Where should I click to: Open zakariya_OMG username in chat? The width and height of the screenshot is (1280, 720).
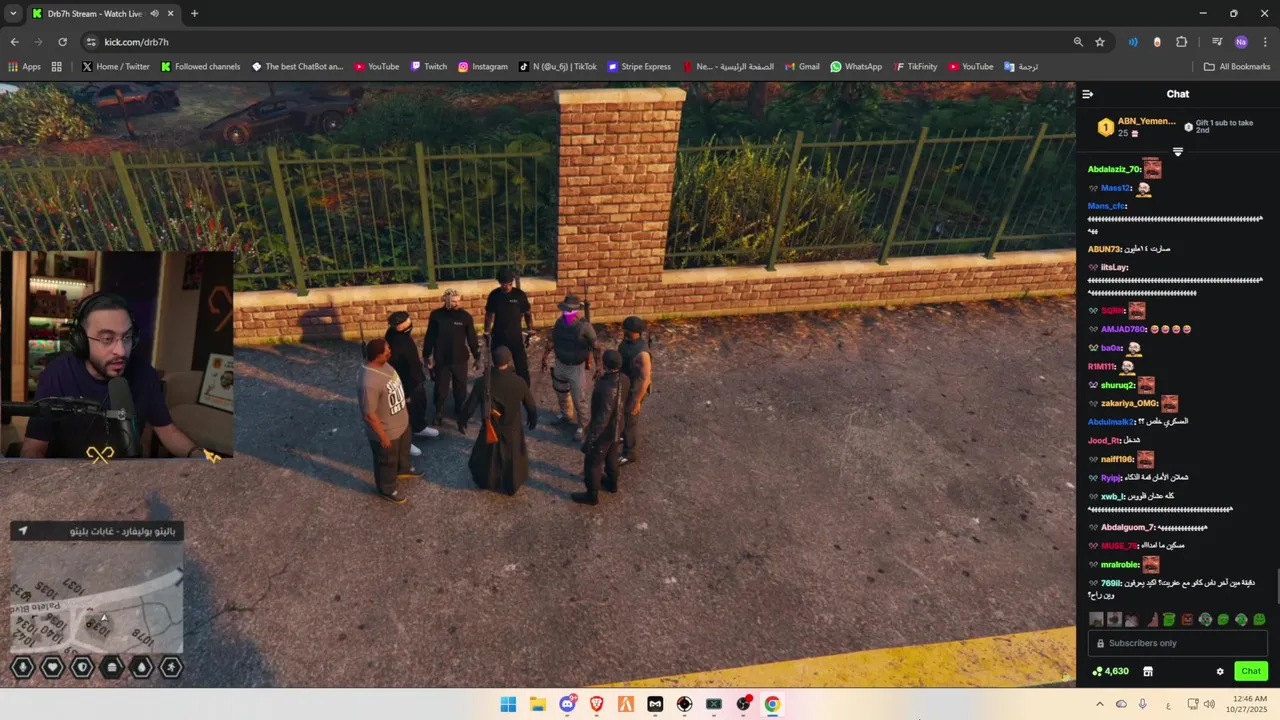click(1129, 403)
